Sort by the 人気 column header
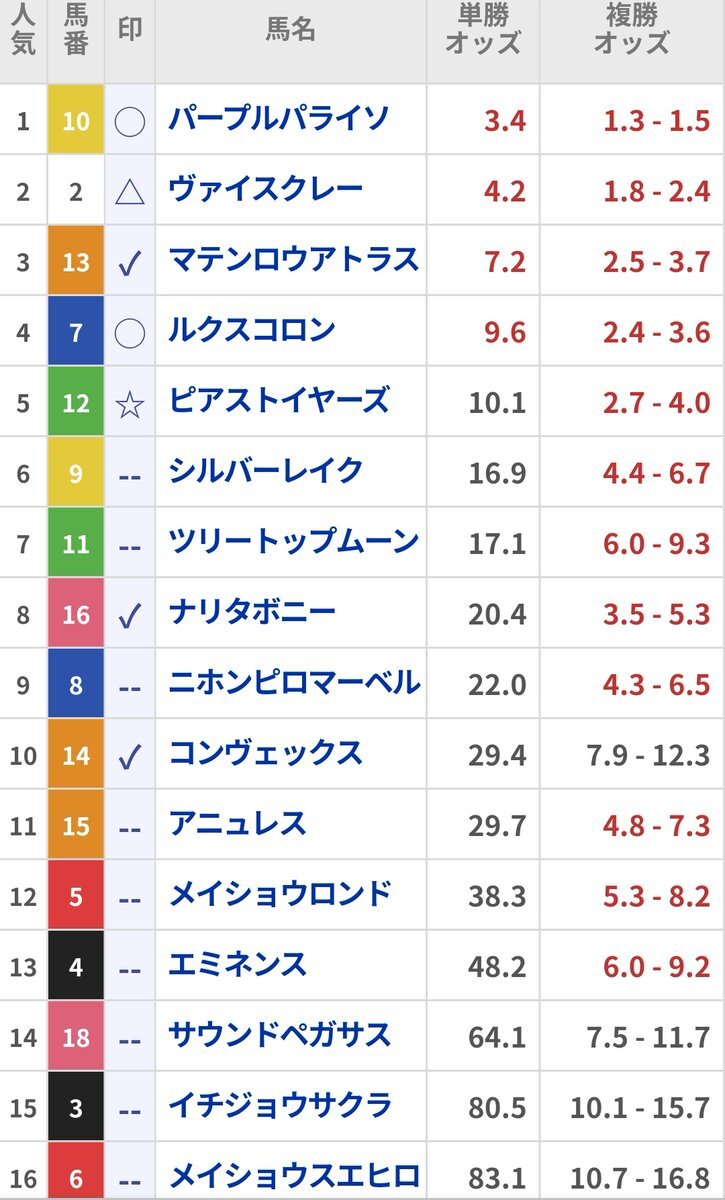This screenshot has width=725, height=1200. [x=24, y=30]
